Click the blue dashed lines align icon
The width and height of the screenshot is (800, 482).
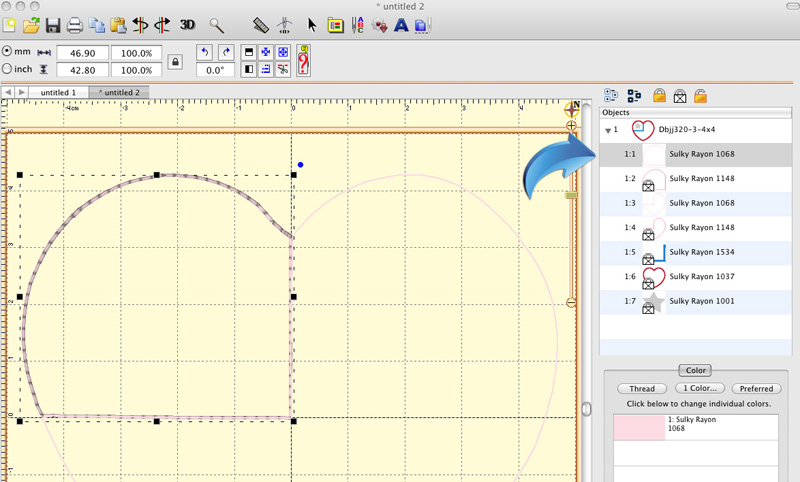pyautogui.click(x=266, y=69)
